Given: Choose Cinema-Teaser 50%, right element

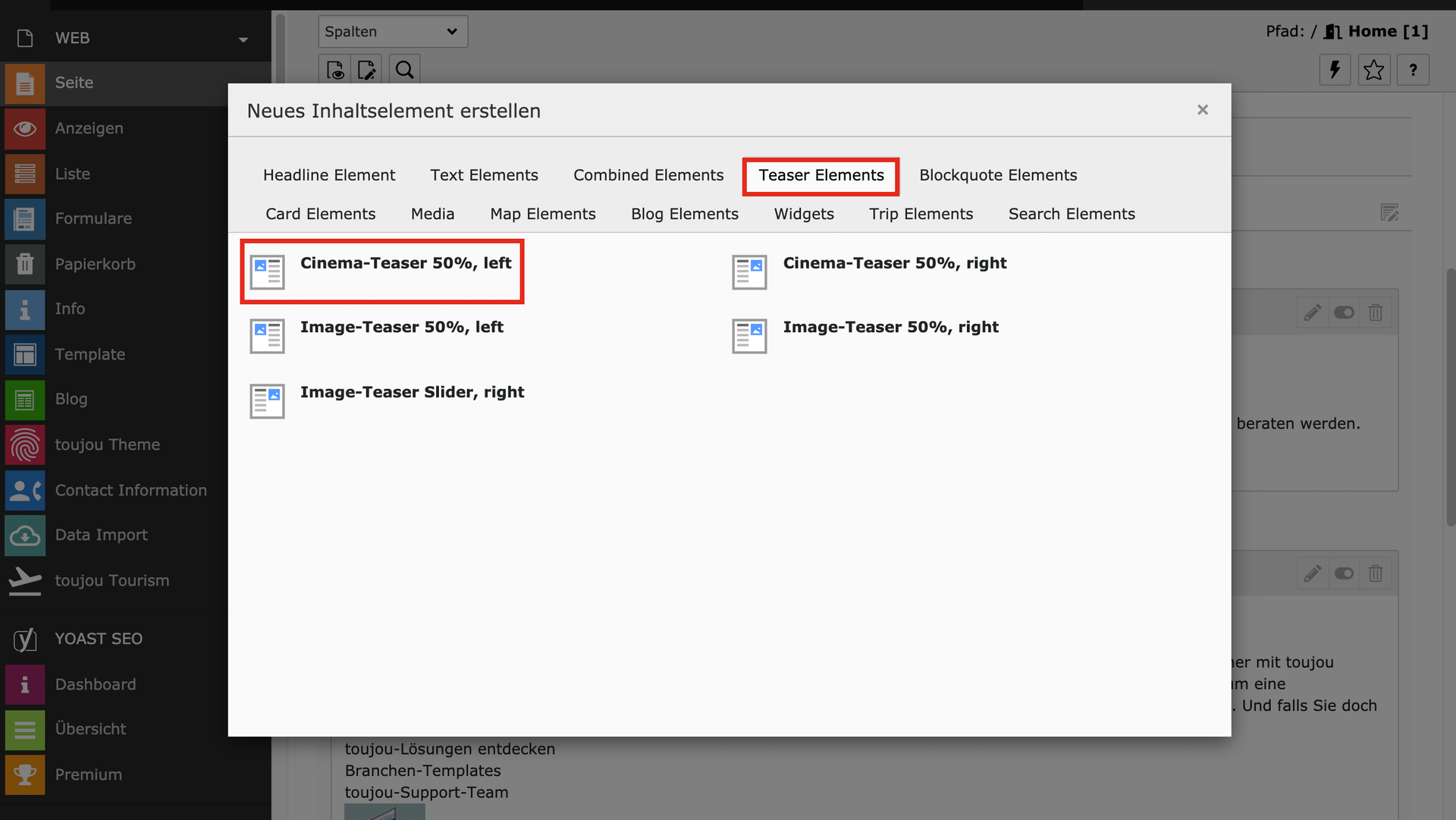Looking at the screenshot, I should (894, 264).
